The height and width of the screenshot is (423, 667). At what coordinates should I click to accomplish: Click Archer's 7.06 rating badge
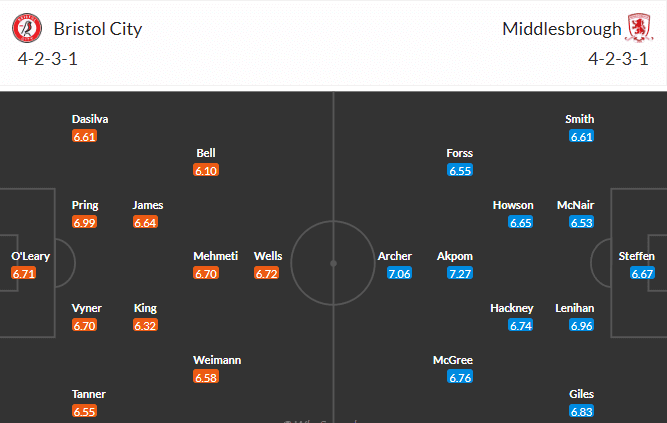(400, 274)
